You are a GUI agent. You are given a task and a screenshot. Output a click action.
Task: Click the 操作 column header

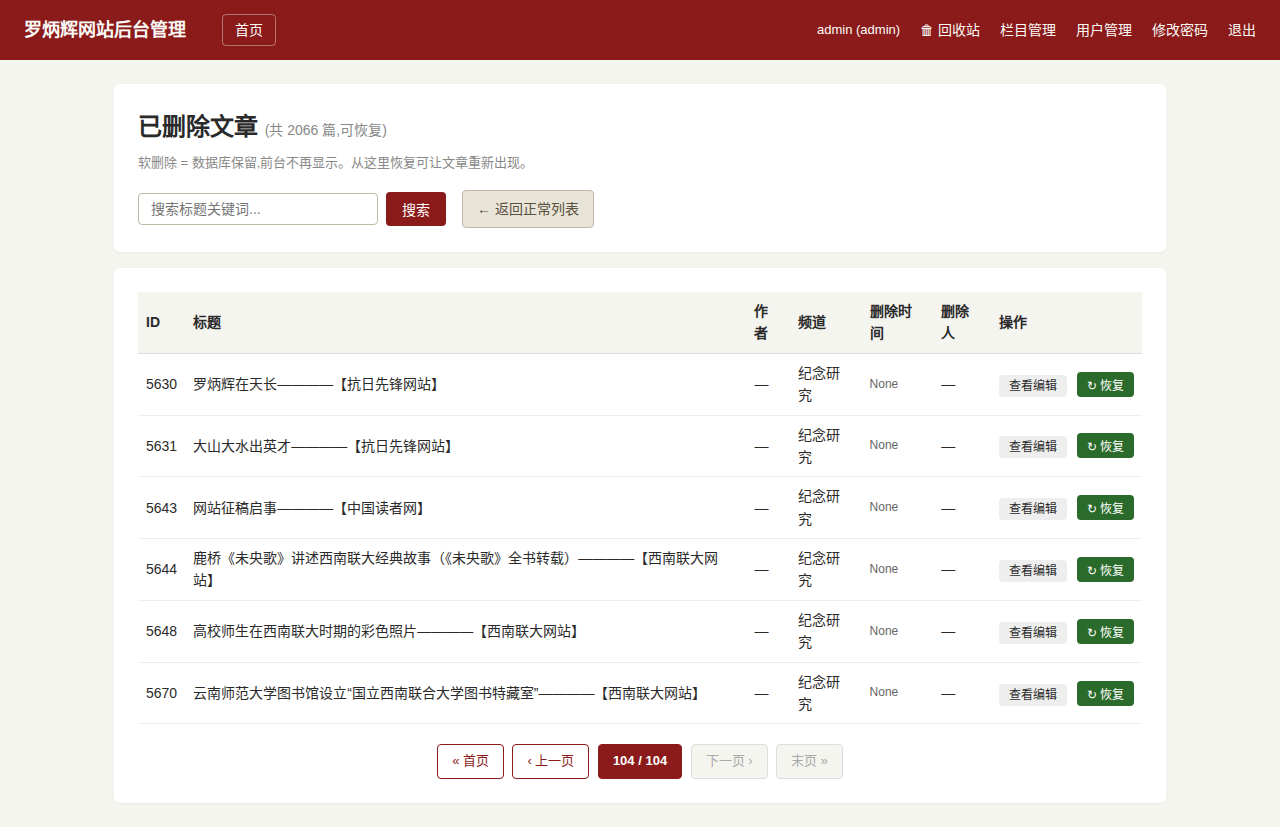coord(1013,322)
